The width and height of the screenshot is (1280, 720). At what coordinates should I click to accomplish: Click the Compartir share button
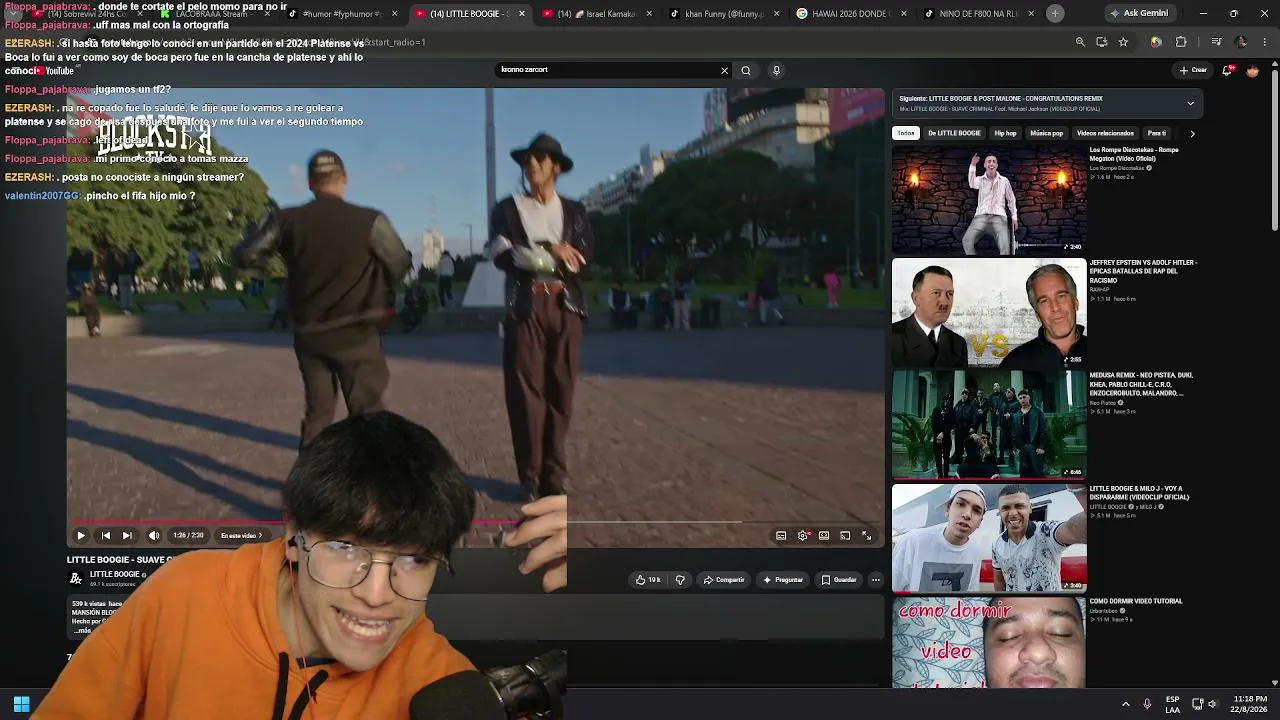tap(724, 580)
